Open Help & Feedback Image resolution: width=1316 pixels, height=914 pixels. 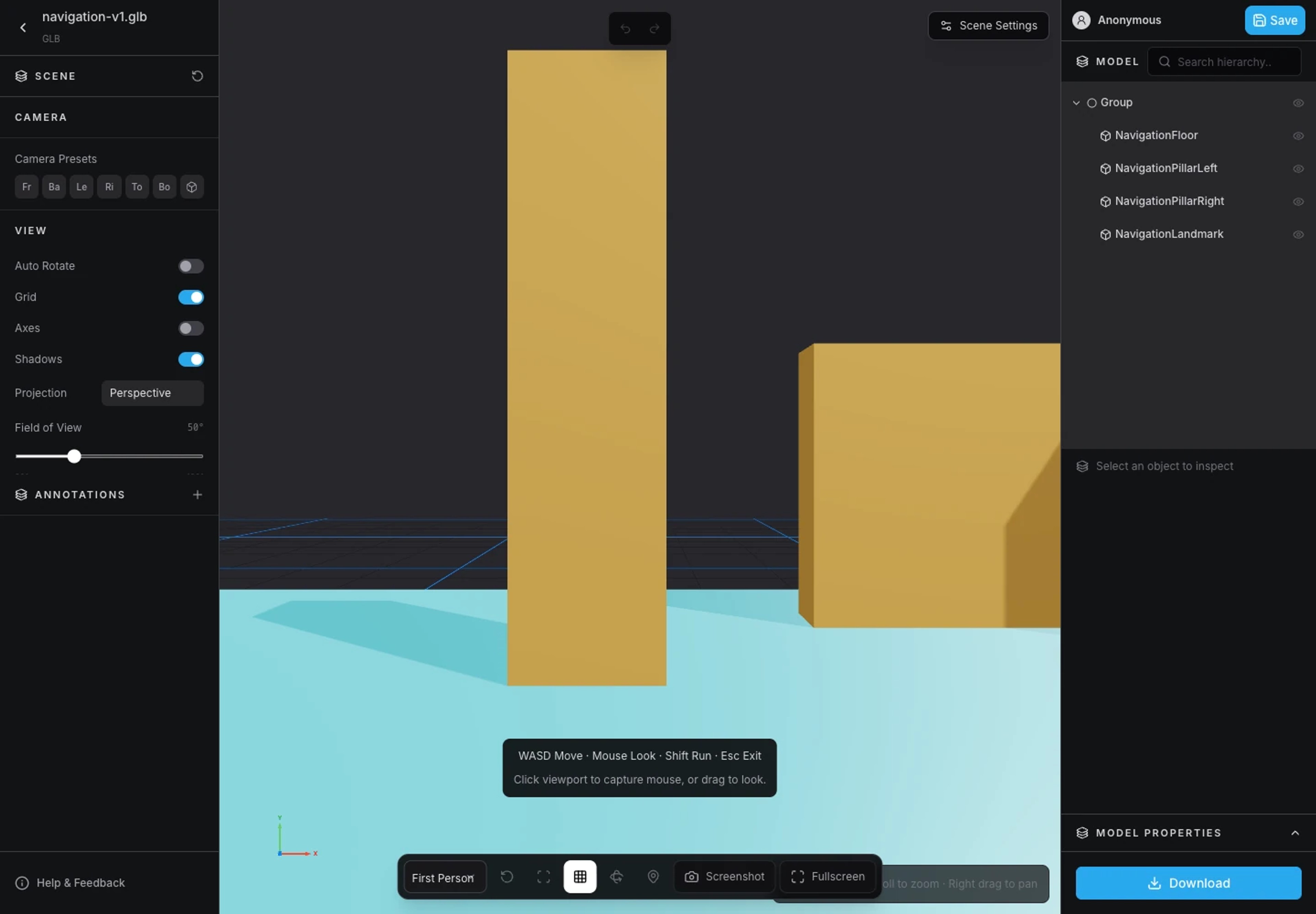click(x=70, y=882)
